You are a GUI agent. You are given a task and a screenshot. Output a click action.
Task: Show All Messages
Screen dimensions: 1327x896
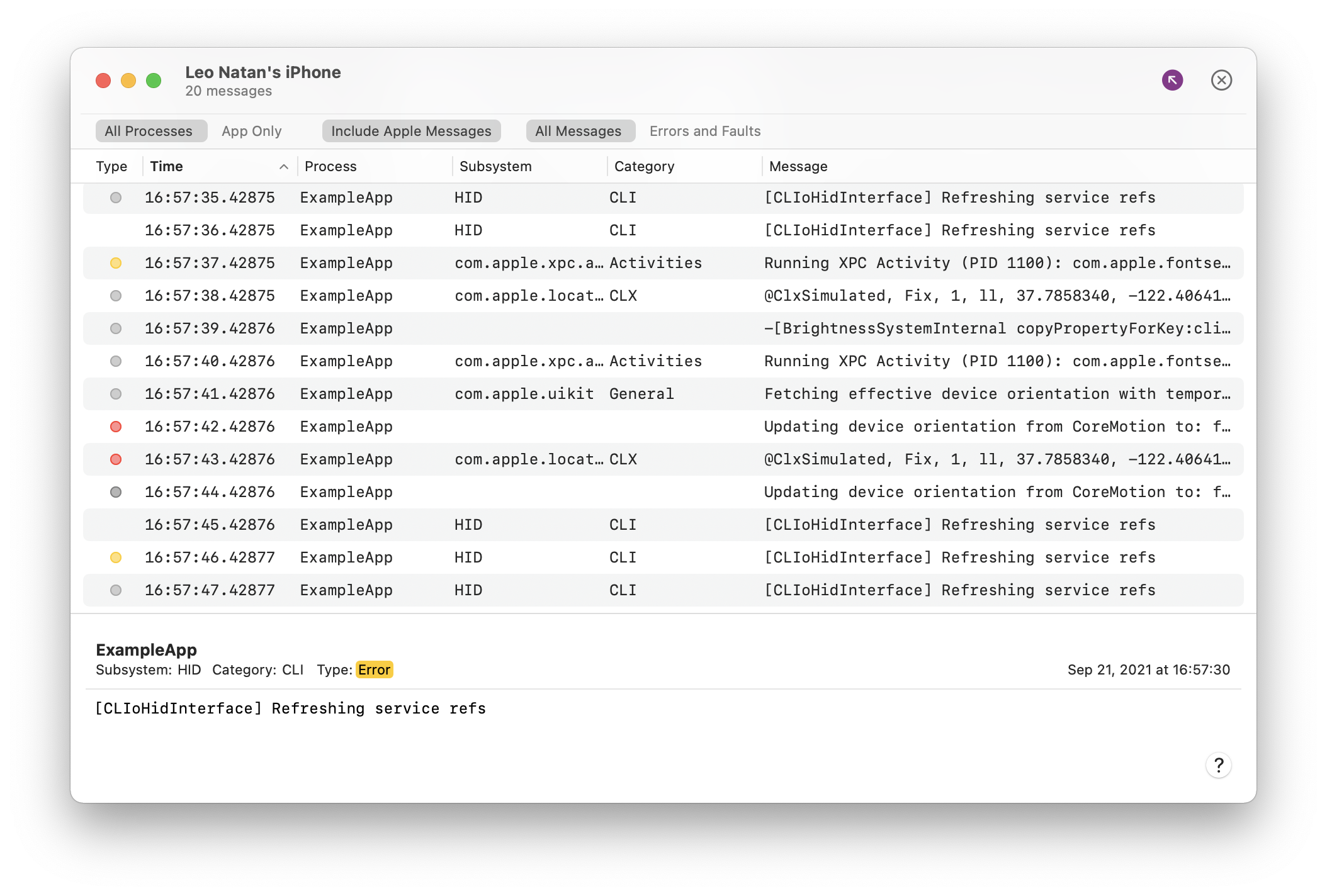point(578,131)
